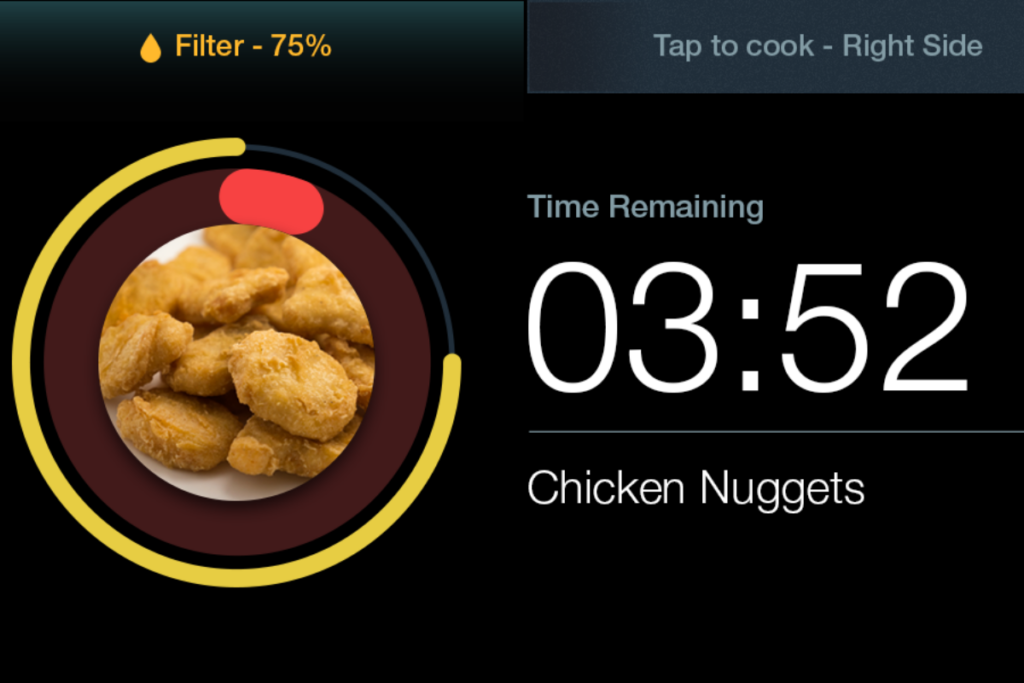Select the left fryer header showing Filter

pyautogui.click(x=262, y=46)
